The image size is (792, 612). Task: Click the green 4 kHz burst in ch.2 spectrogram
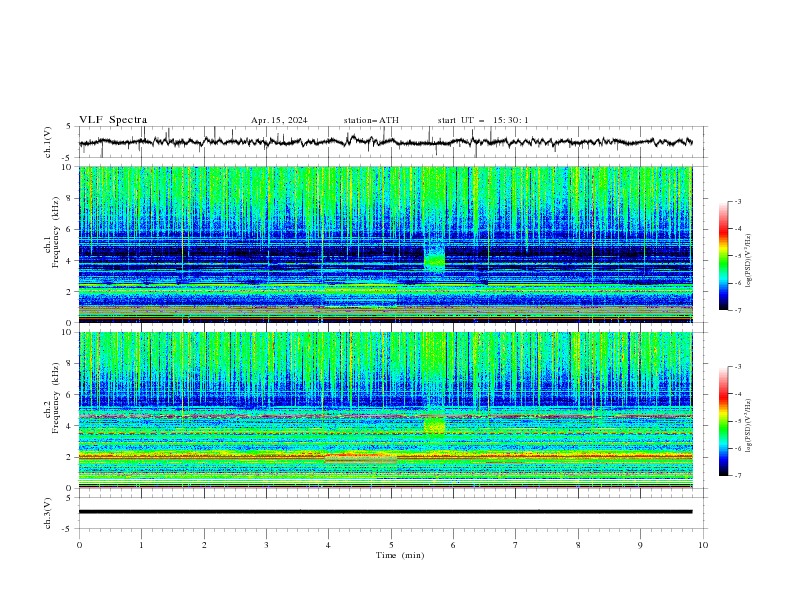coord(434,425)
